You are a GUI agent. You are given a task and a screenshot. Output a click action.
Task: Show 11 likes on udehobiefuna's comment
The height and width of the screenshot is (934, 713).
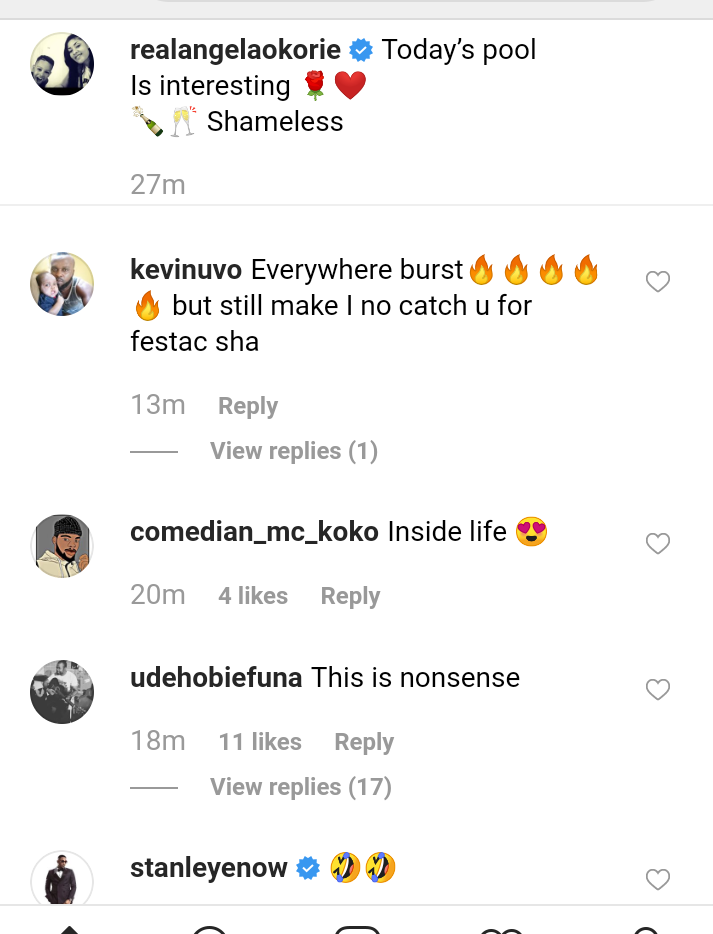tap(260, 742)
